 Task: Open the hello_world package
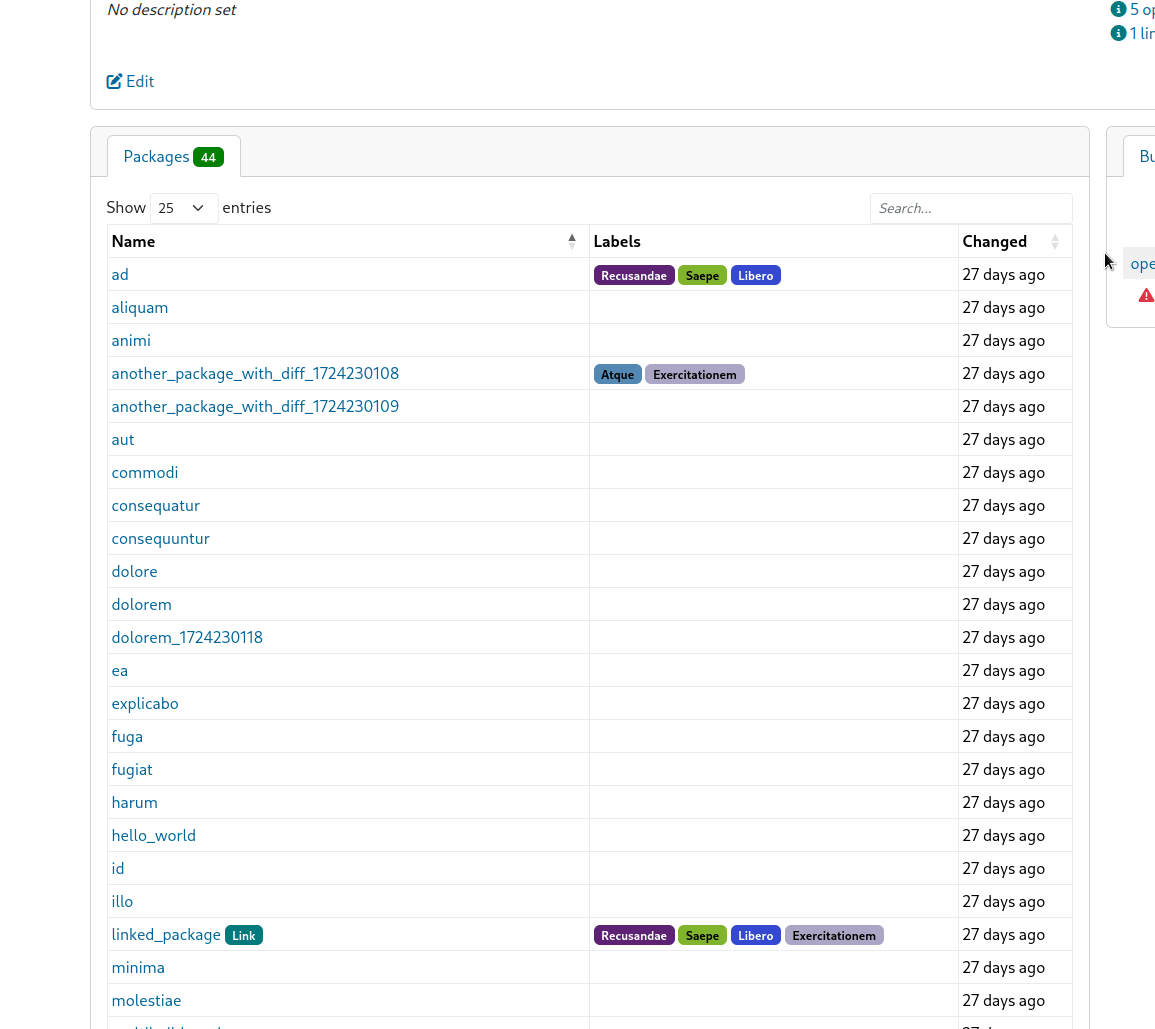pyautogui.click(x=153, y=835)
